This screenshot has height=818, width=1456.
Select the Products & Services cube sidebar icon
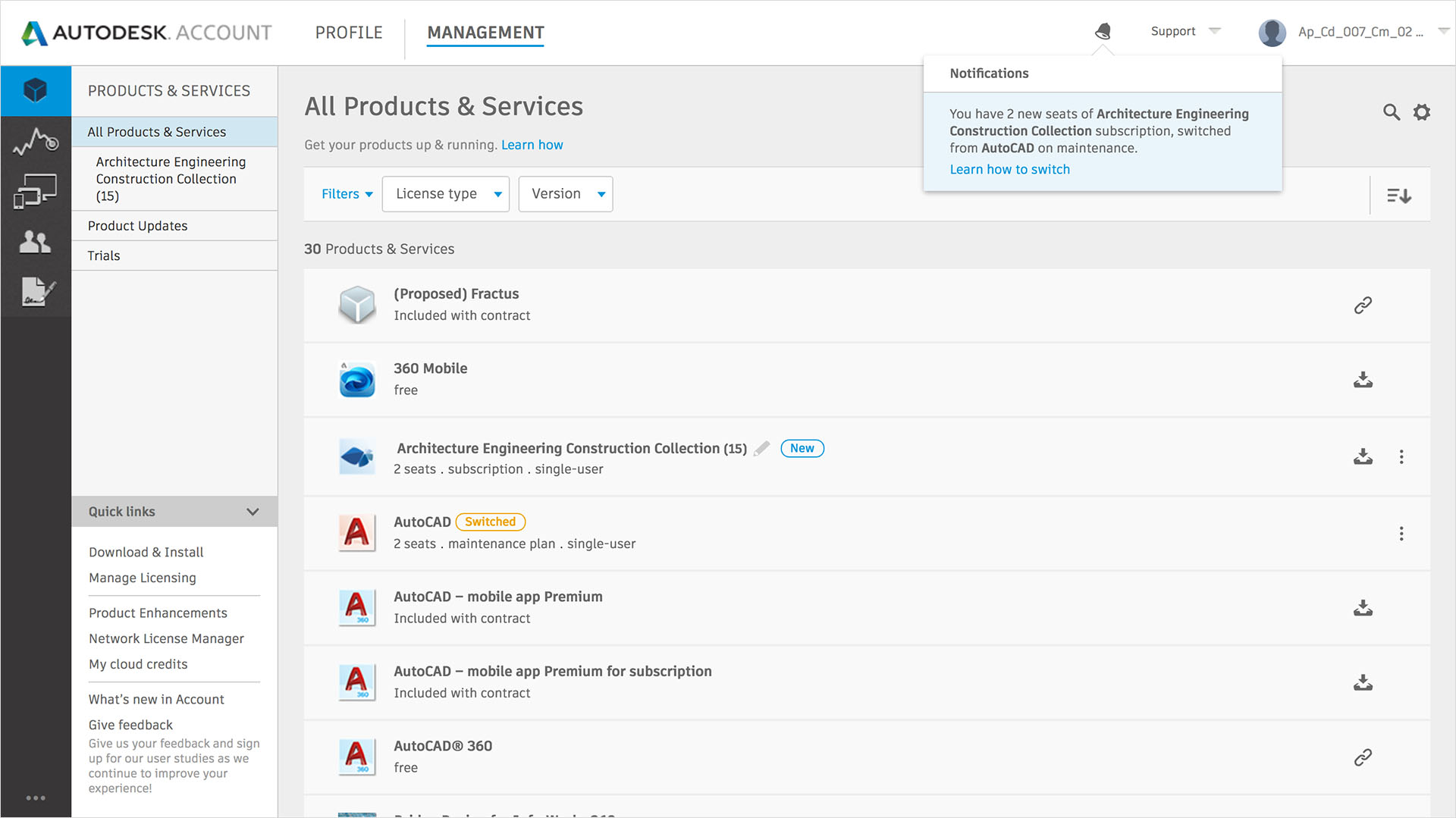[x=36, y=91]
